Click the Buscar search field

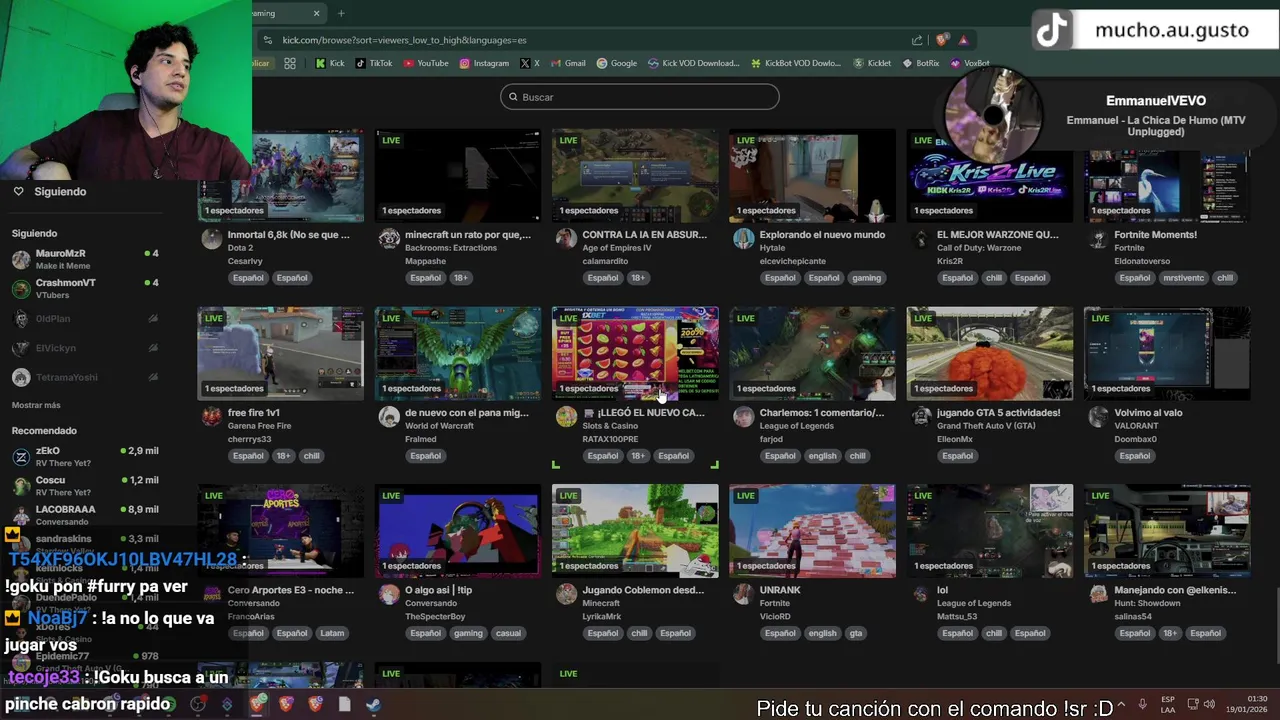point(640,97)
